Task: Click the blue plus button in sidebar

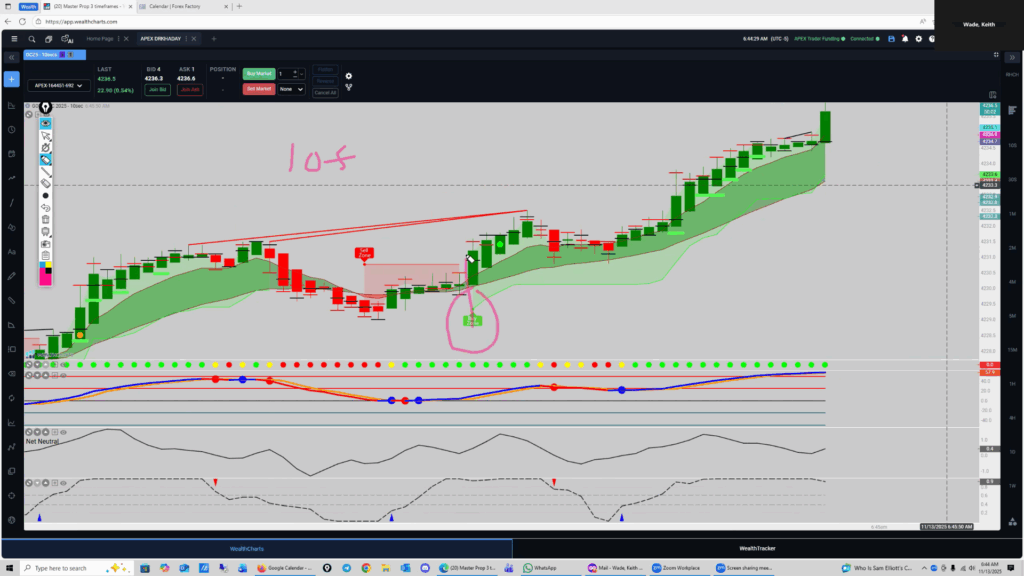Action: click(11, 78)
